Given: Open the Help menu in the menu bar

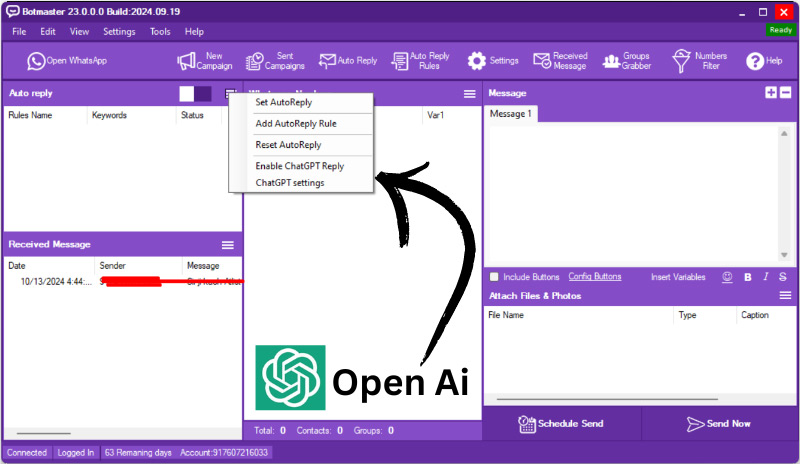Looking at the screenshot, I should 194,32.
